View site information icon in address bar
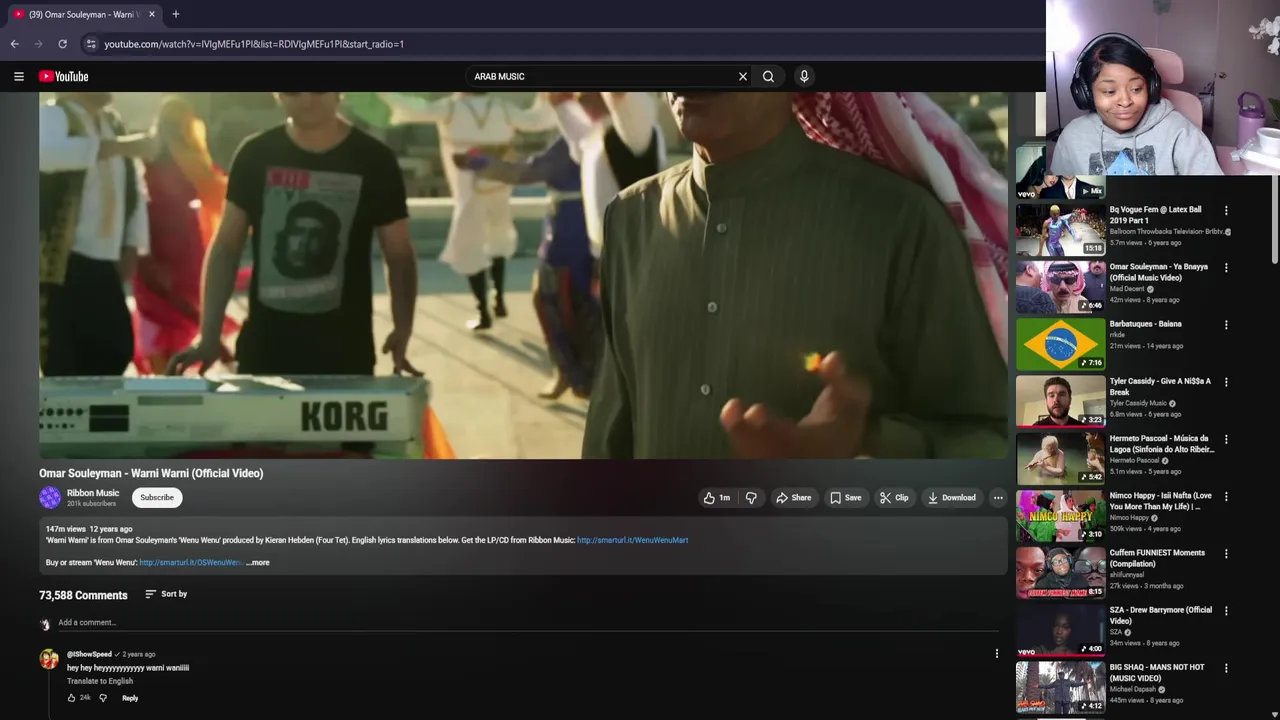The image size is (1280, 720). click(x=91, y=44)
